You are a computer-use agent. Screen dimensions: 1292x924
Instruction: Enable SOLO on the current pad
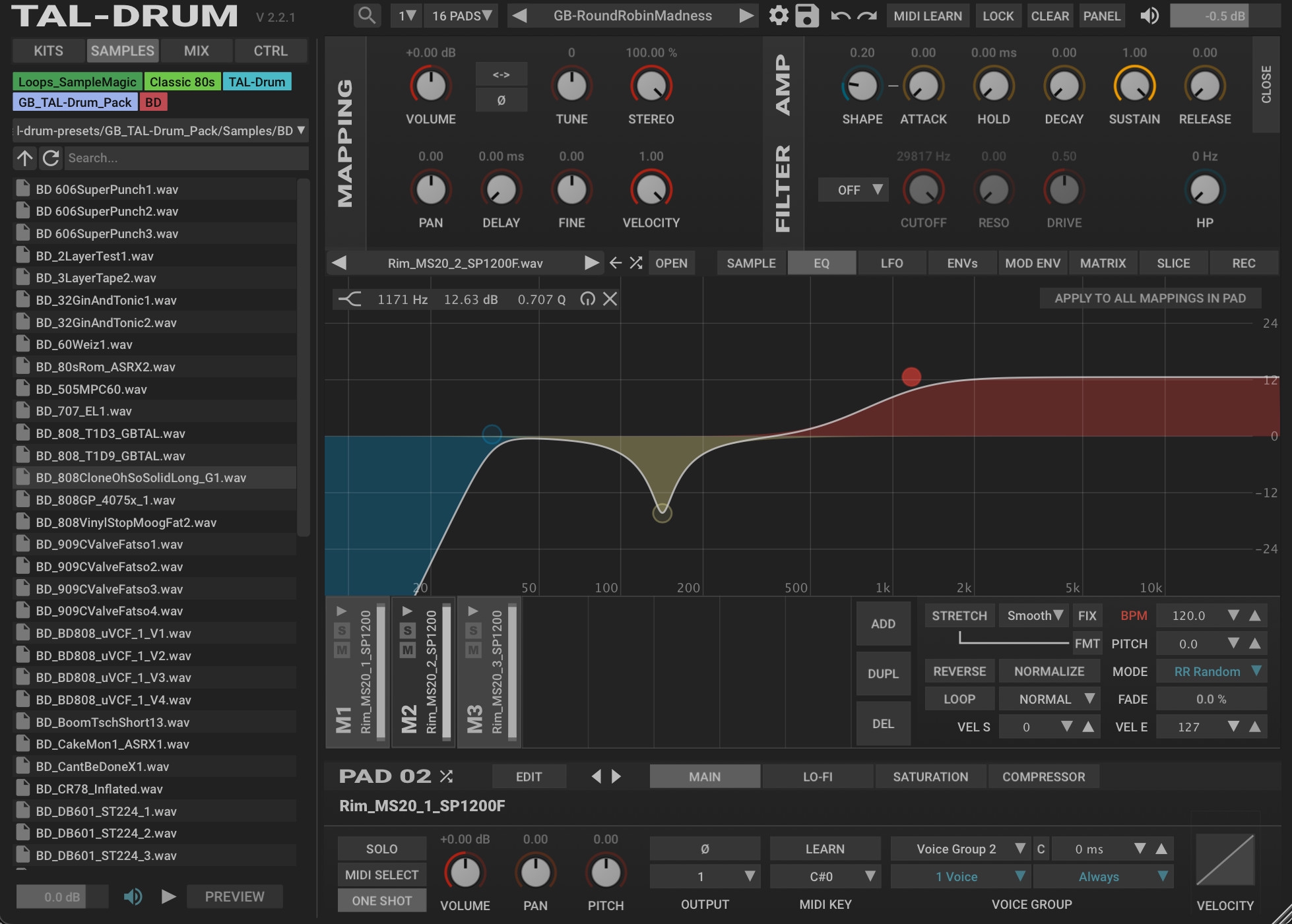[381, 848]
